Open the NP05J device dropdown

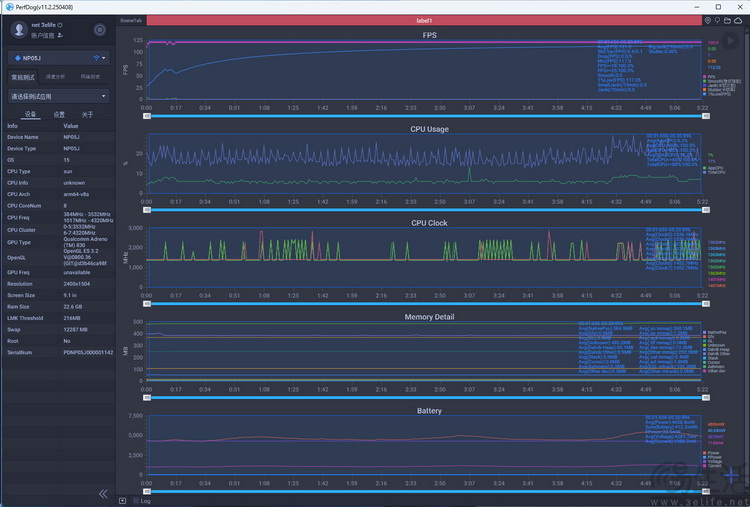point(58,58)
